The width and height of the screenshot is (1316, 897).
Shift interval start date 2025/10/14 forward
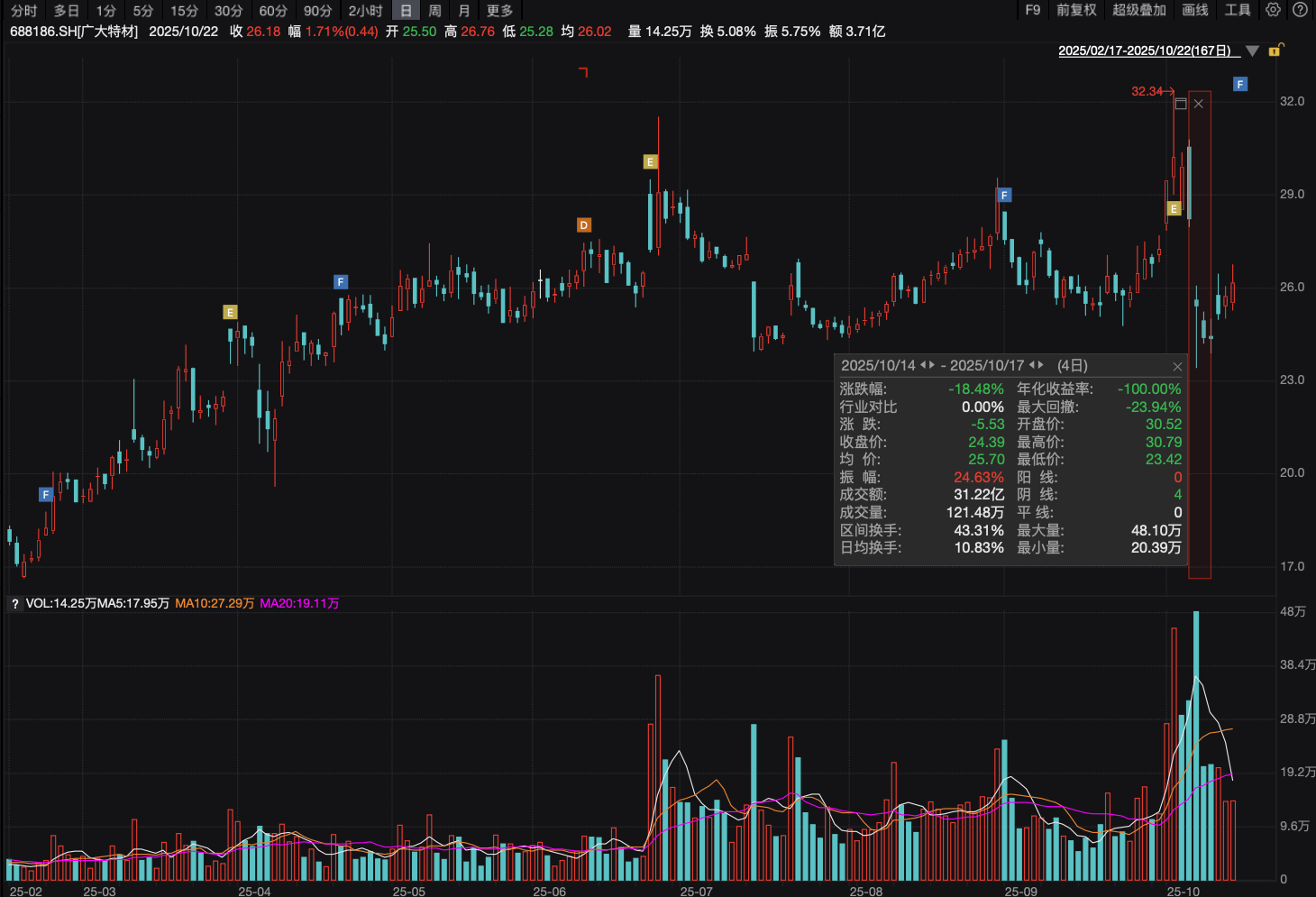pyautogui.click(x=931, y=365)
